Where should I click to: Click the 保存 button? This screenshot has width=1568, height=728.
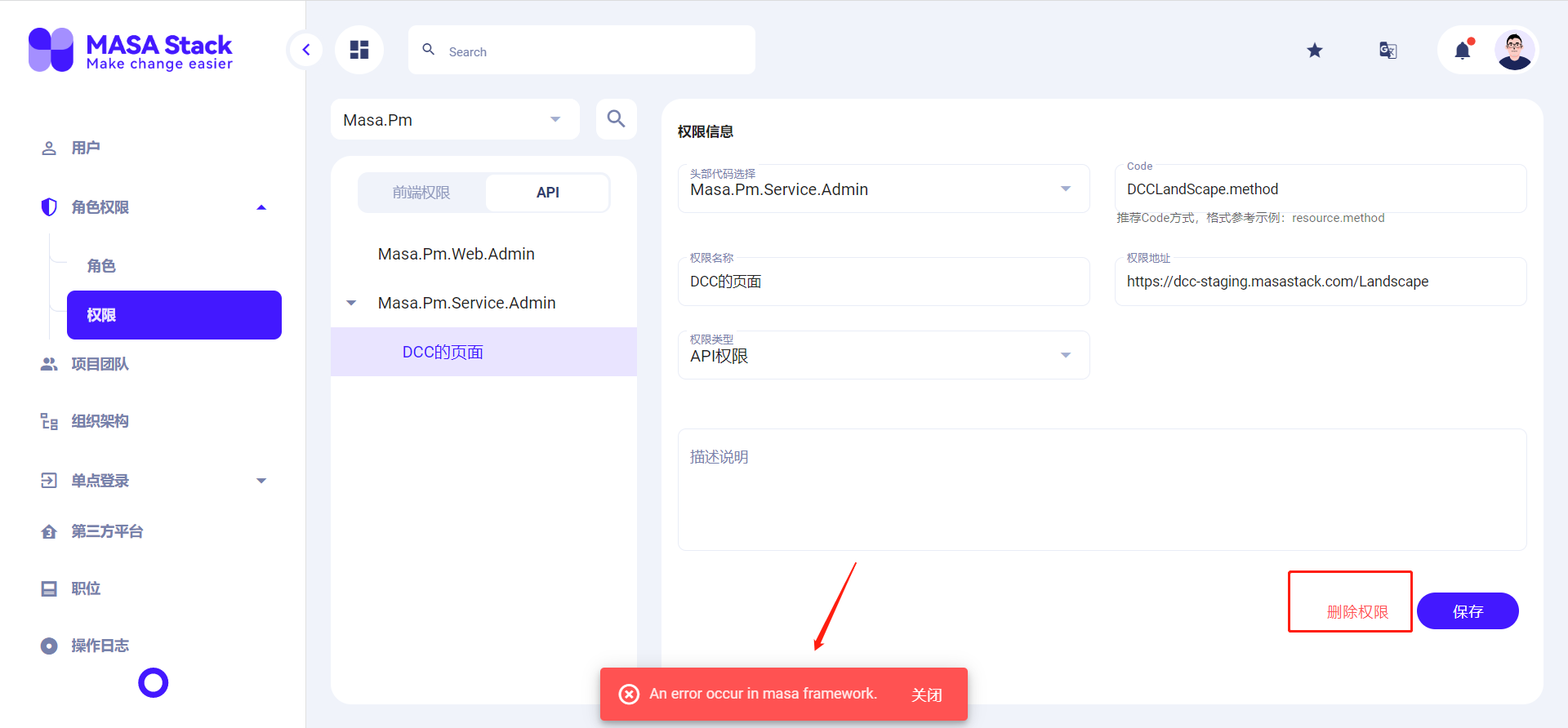click(1468, 611)
